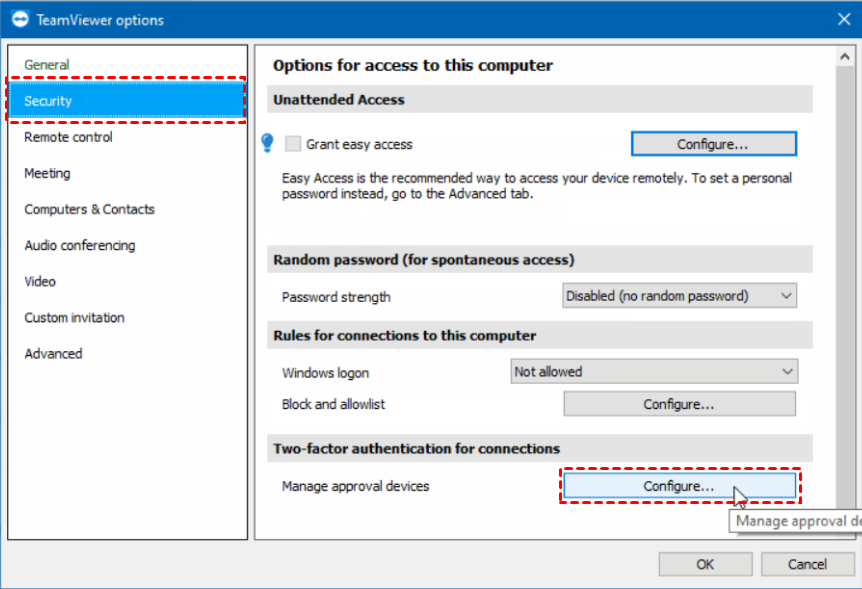This screenshot has height=589, width=862.
Task: Open the Windows logon dropdown
Action: pyautogui.click(x=654, y=372)
